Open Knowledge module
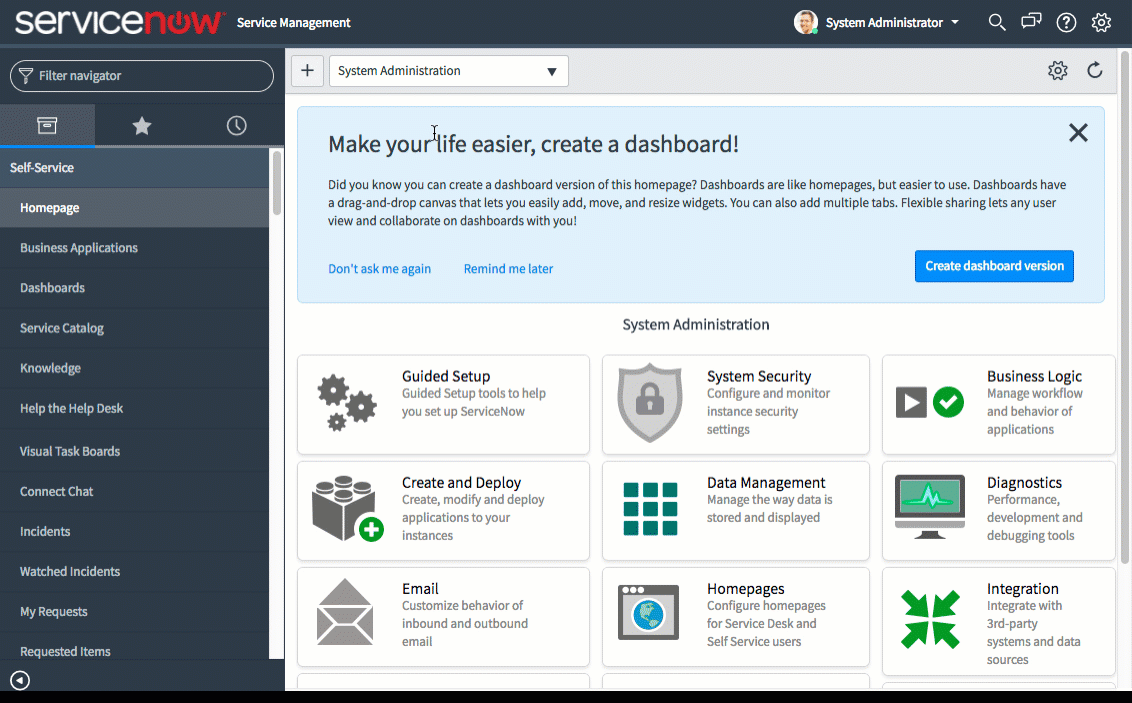The image size is (1132, 703). click(x=134, y=368)
